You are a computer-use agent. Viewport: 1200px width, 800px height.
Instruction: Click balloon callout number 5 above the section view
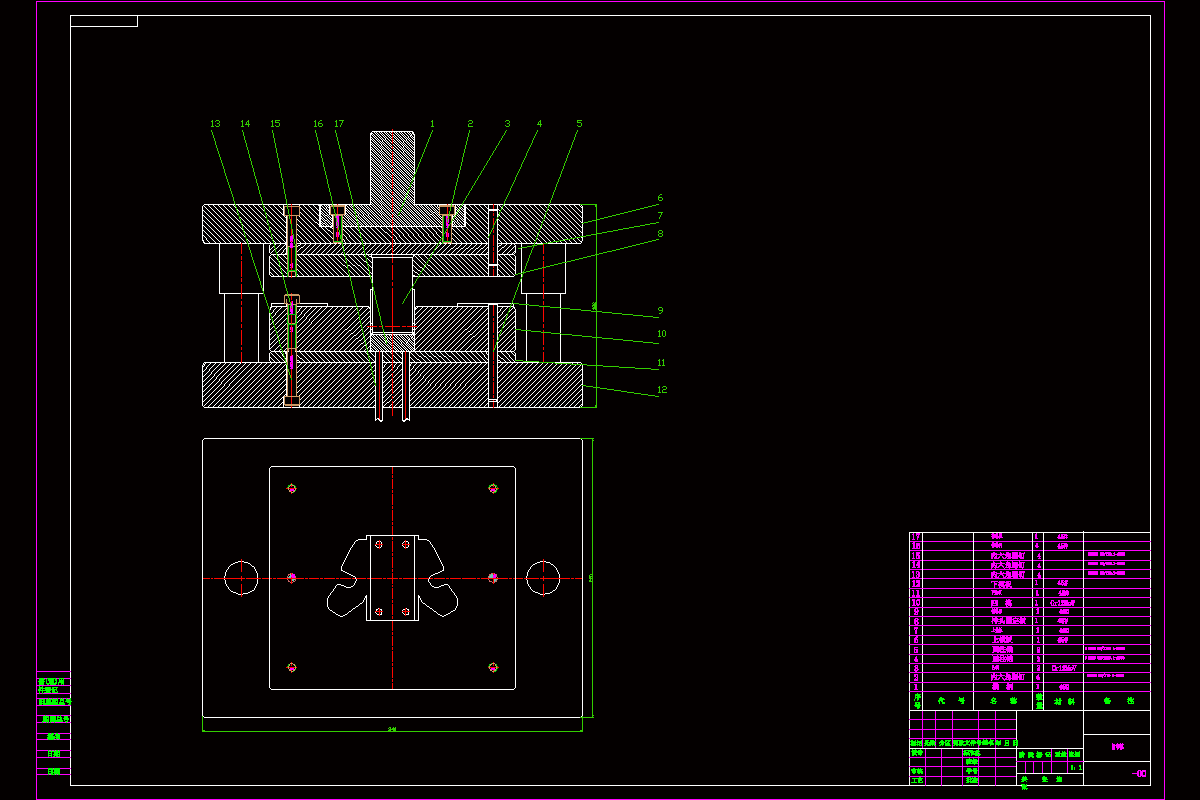pyautogui.click(x=579, y=124)
